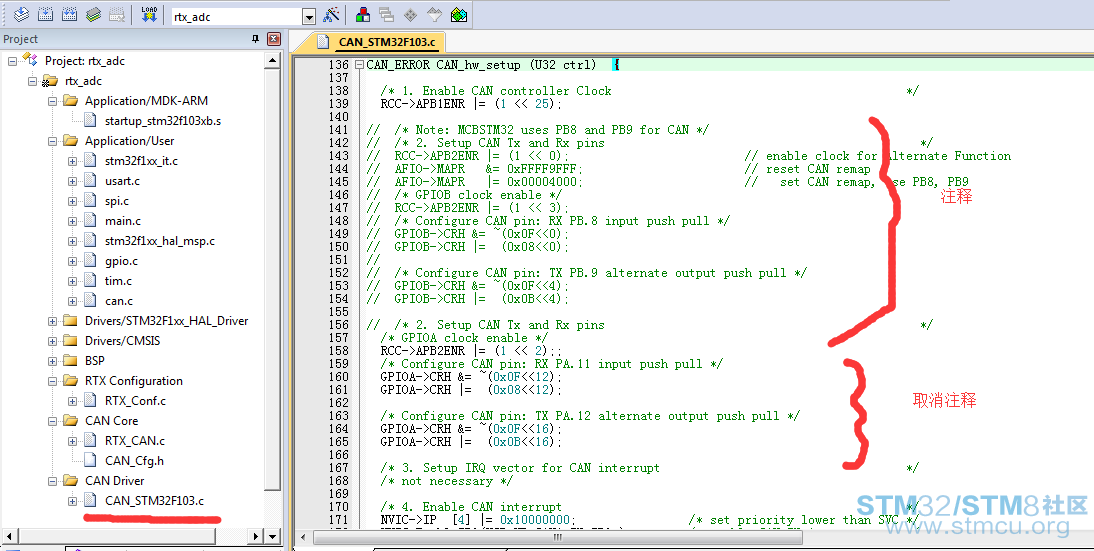The image size is (1094, 551).
Task: Open Manage Project Items colored boxes icon
Action: pyautogui.click(x=363, y=15)
